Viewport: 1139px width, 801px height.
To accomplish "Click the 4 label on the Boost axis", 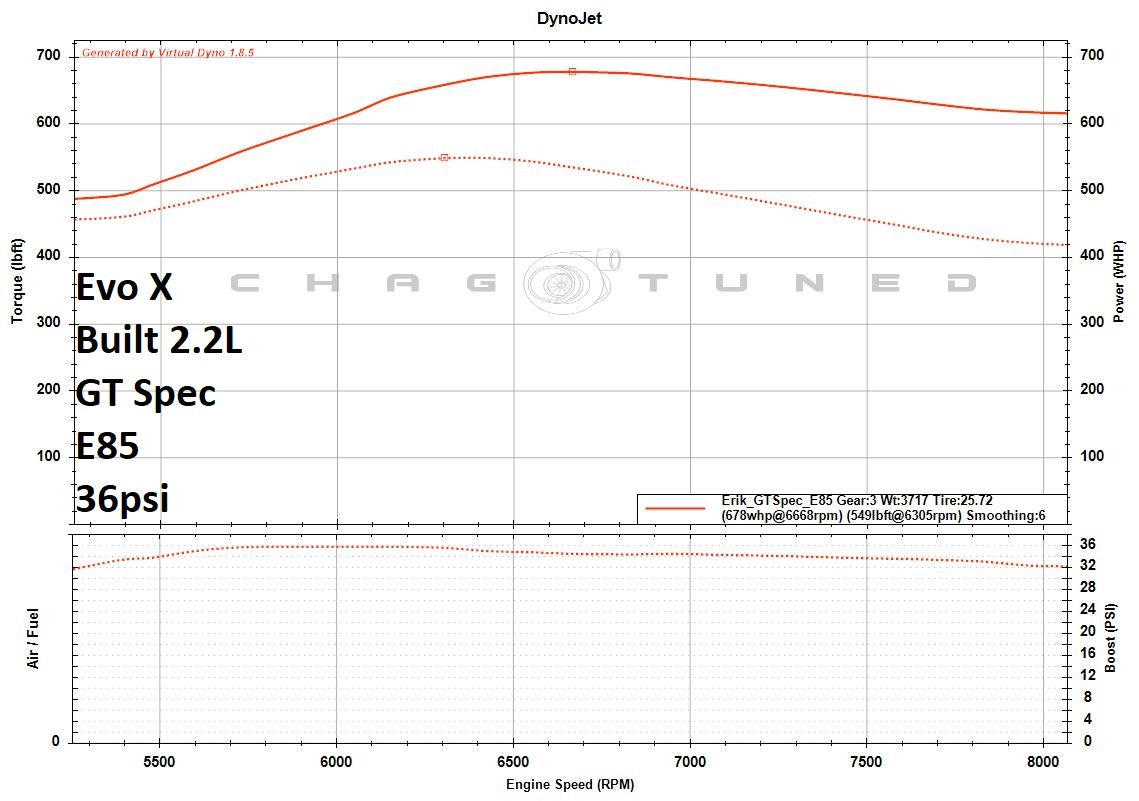I will 1087,719.
